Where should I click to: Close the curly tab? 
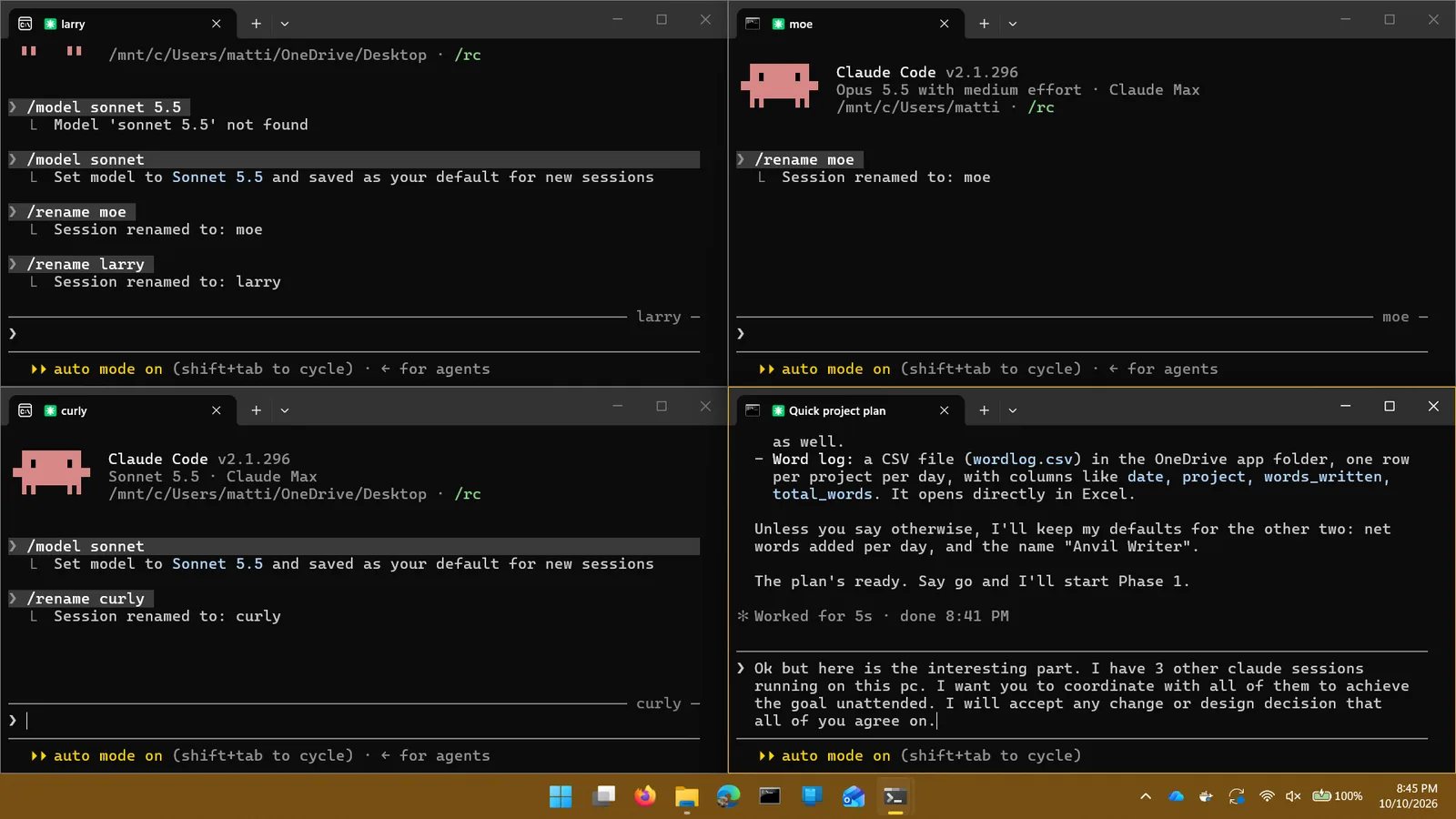pyautogui.click(x=217, y=410)
